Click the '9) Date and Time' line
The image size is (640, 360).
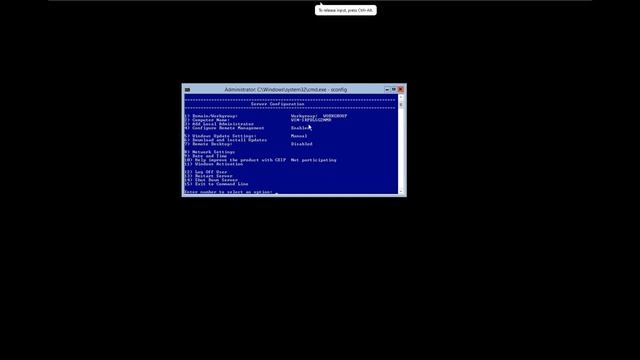(x=205, y=156)
